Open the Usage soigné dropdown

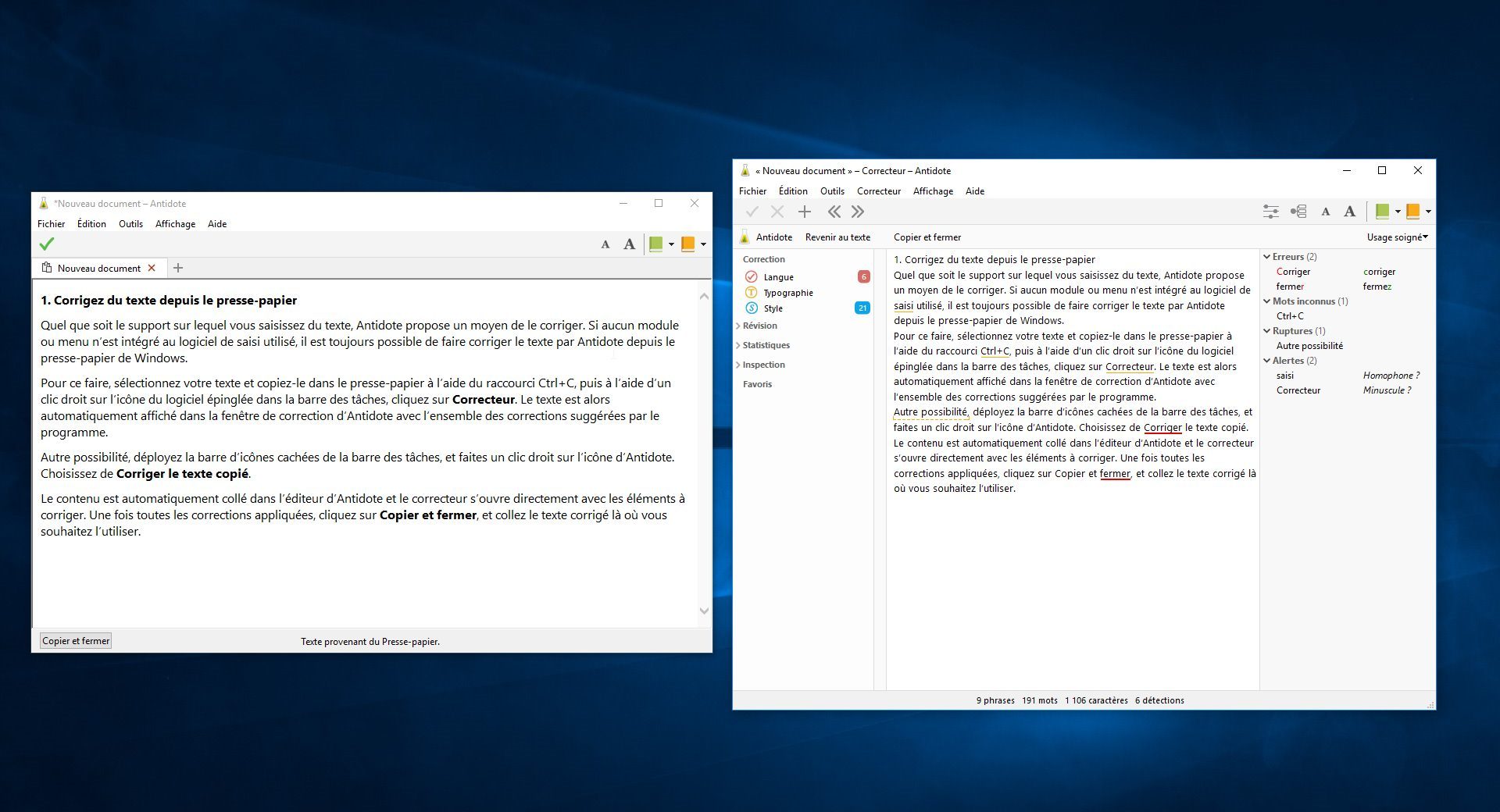(1397, 237)
